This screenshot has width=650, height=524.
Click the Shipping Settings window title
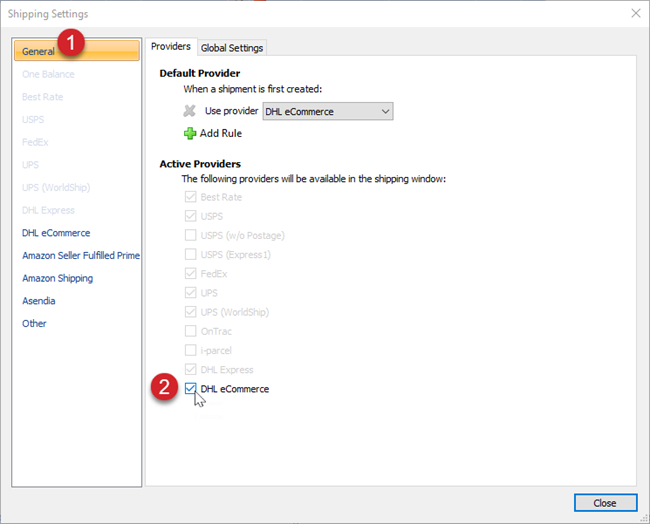tap(48, 14)
